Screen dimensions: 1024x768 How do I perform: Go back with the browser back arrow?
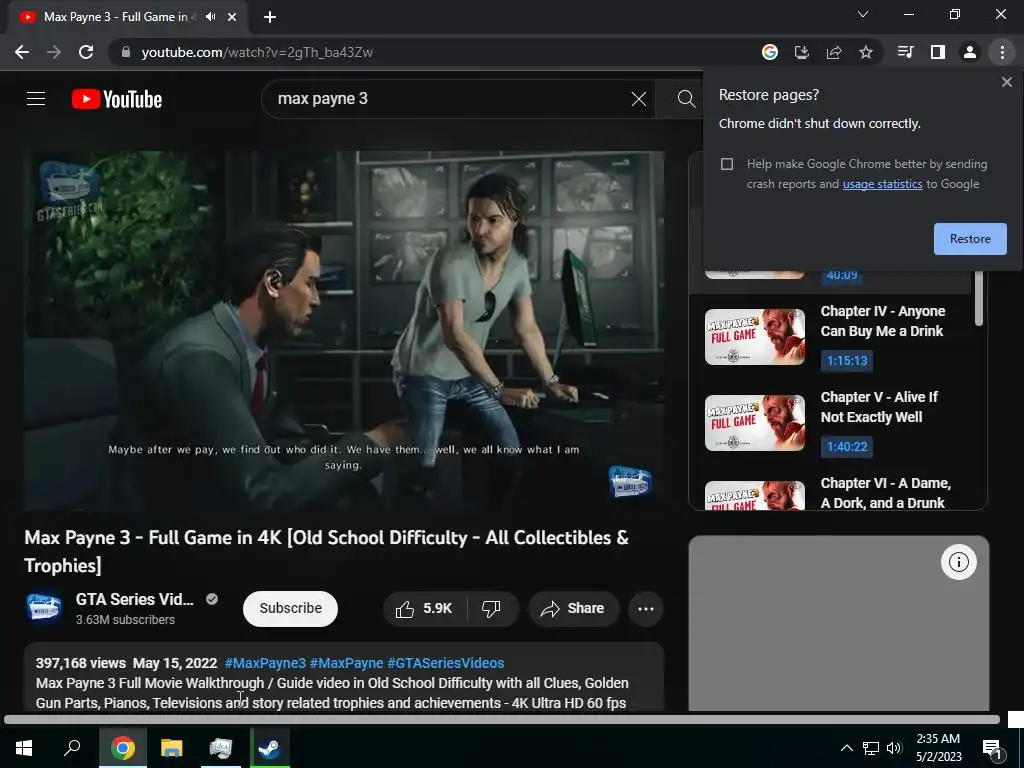[x=22, y=52]
